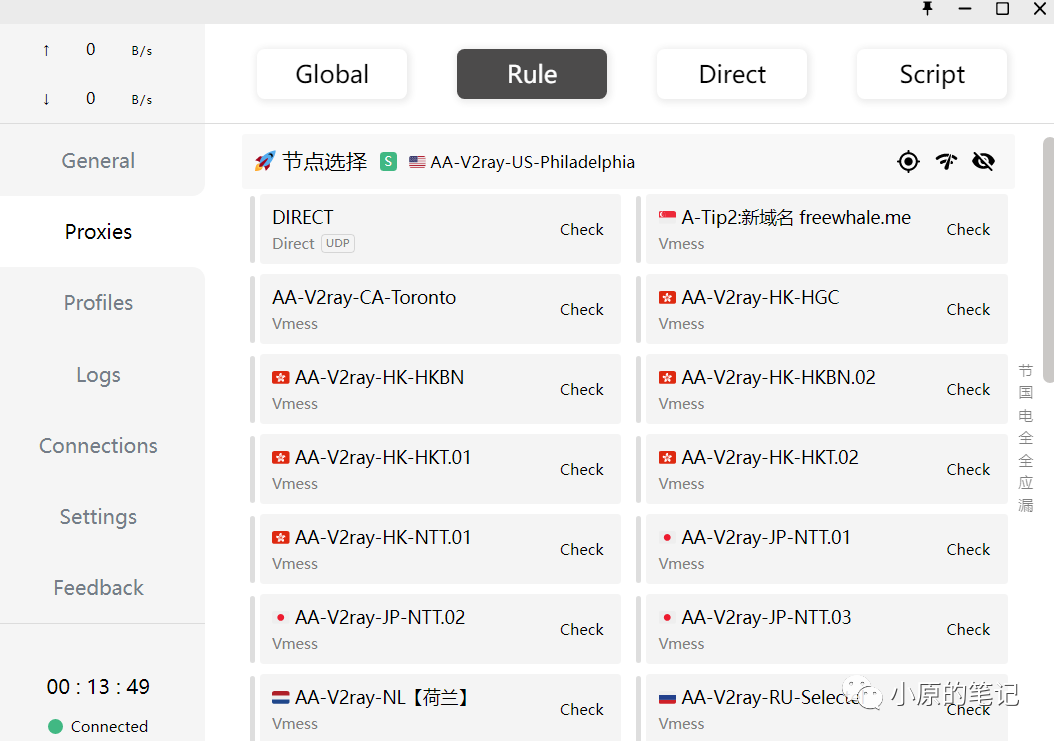Switch proxy mode to Direct

[732, 74]
